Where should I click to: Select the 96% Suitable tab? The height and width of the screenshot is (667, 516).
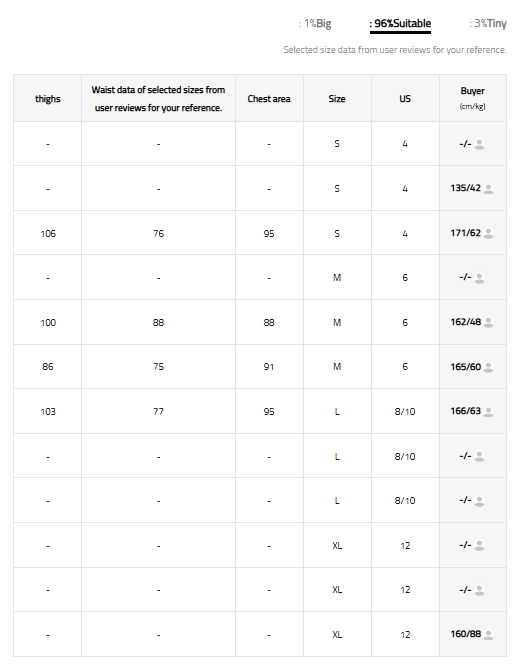pos(400,23)
